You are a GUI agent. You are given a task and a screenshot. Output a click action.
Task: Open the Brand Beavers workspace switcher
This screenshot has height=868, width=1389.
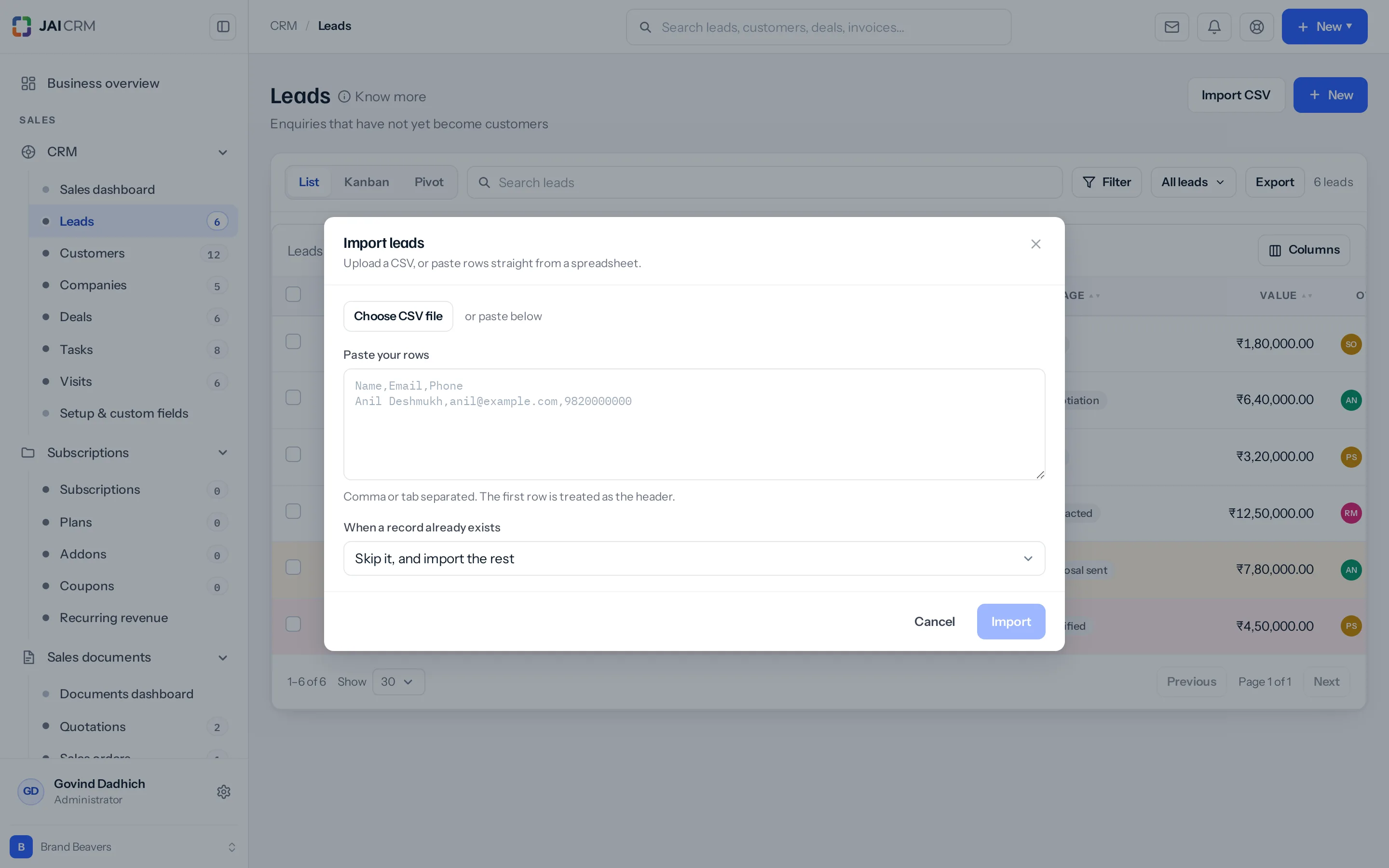pos(124,847)
